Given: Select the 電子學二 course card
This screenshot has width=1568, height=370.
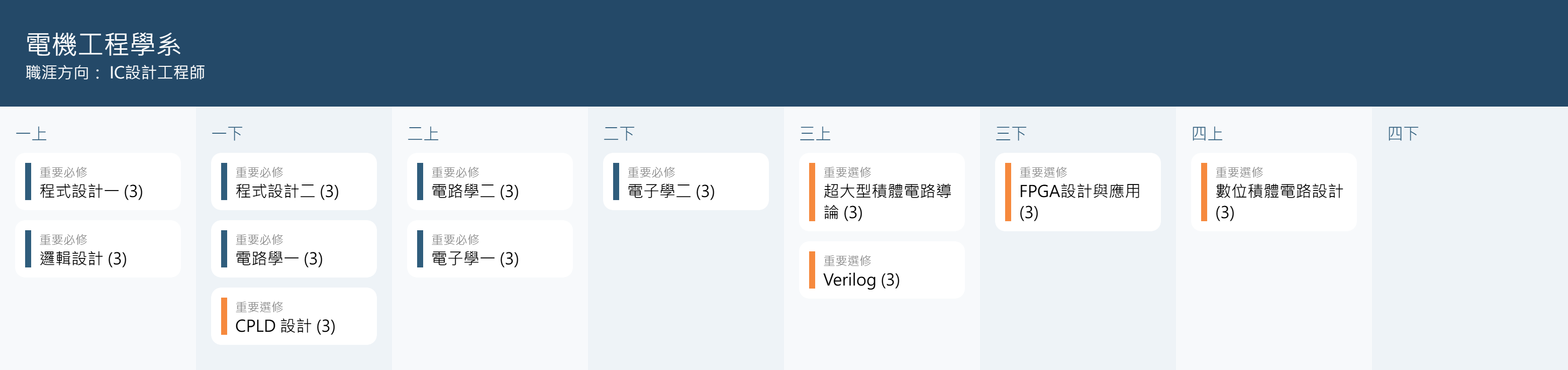Looking at the screenshot, I should [685, 182].
